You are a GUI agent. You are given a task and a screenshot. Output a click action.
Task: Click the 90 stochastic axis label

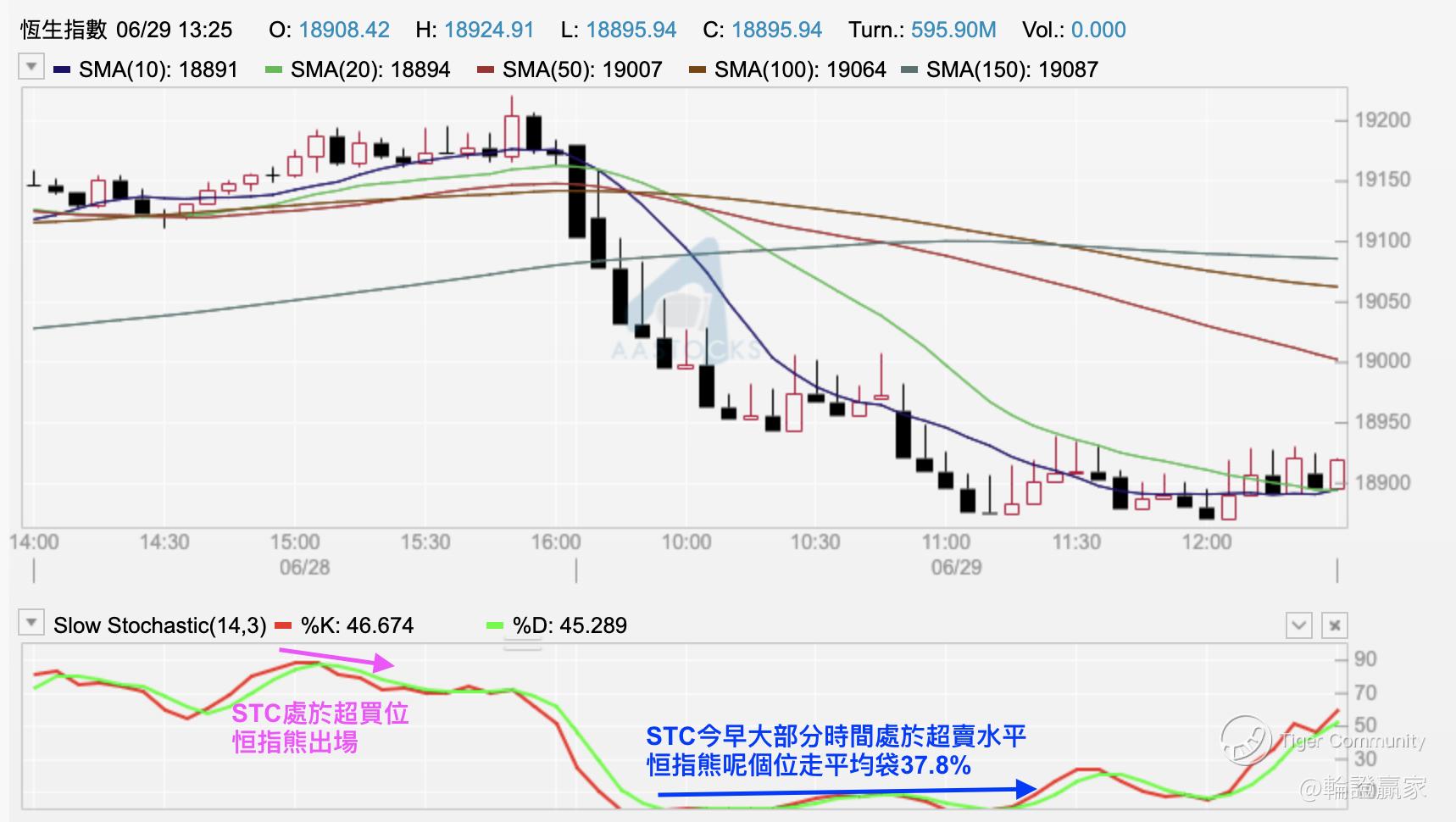(x=1365, y=659)
